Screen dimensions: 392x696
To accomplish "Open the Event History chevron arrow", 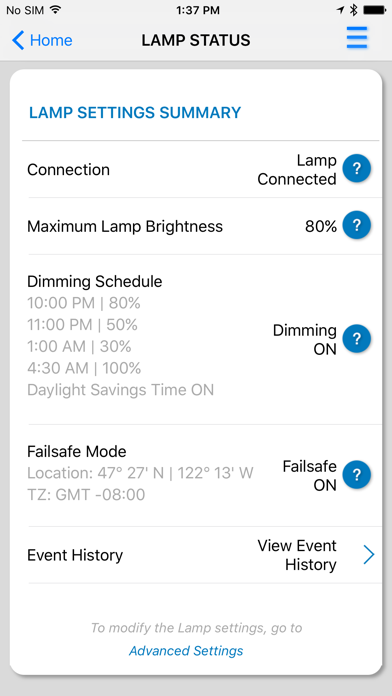I will 368,555.
